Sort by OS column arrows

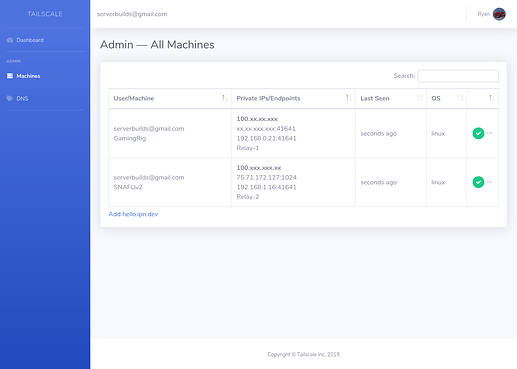click(460, 98)
